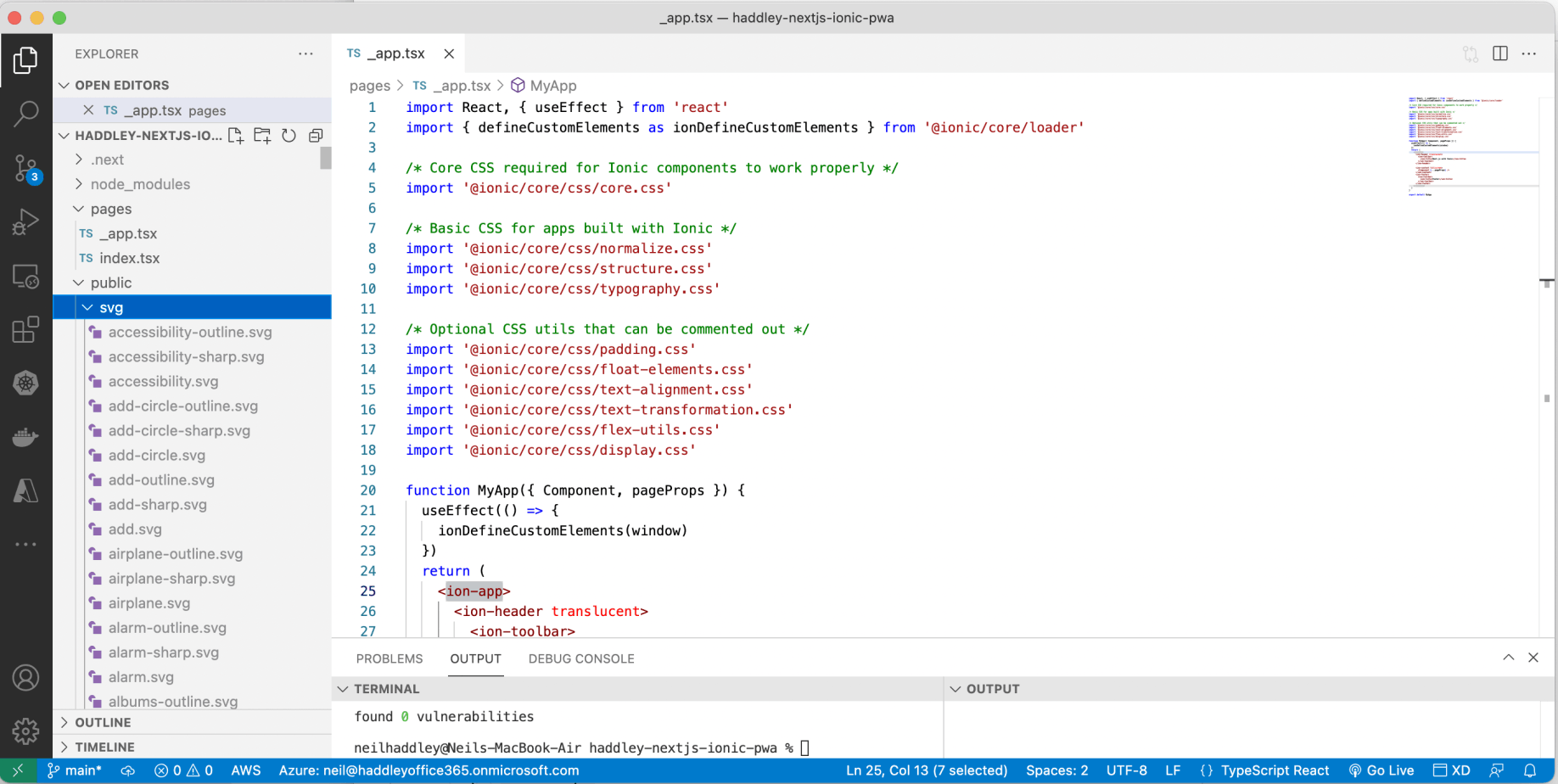Viewport: 1558px width, 784px height.
Task: Click the New File icon in explorer
Action: (236, 136)
